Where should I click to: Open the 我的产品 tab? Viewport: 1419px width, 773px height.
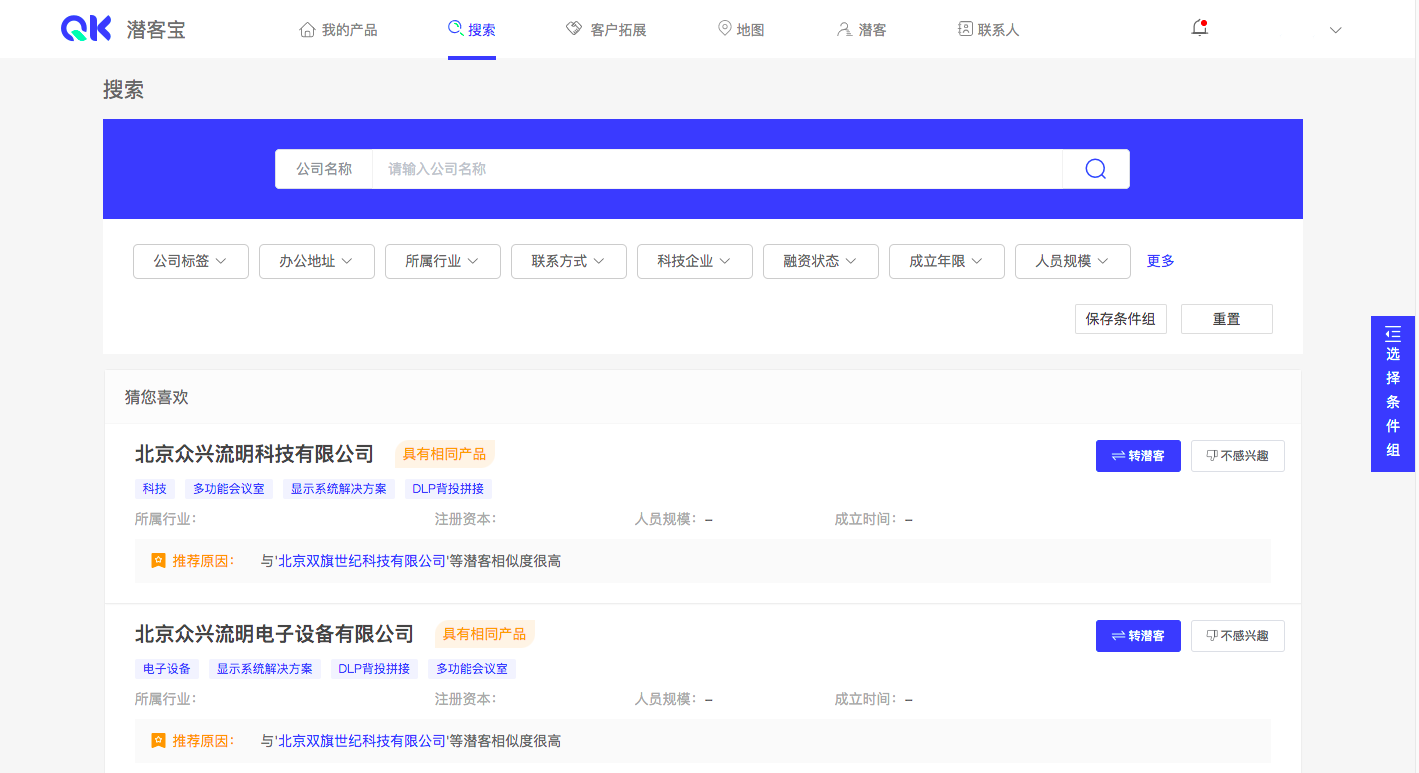coord(338,30)
